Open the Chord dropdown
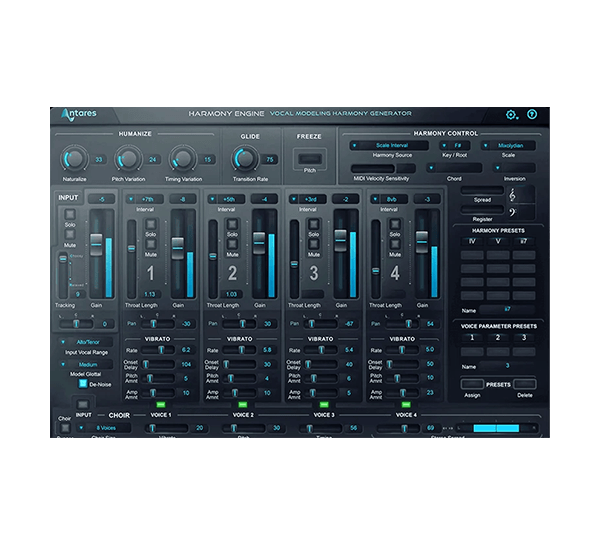The height and width of the screenshot is (543, 600). point(454,168)
